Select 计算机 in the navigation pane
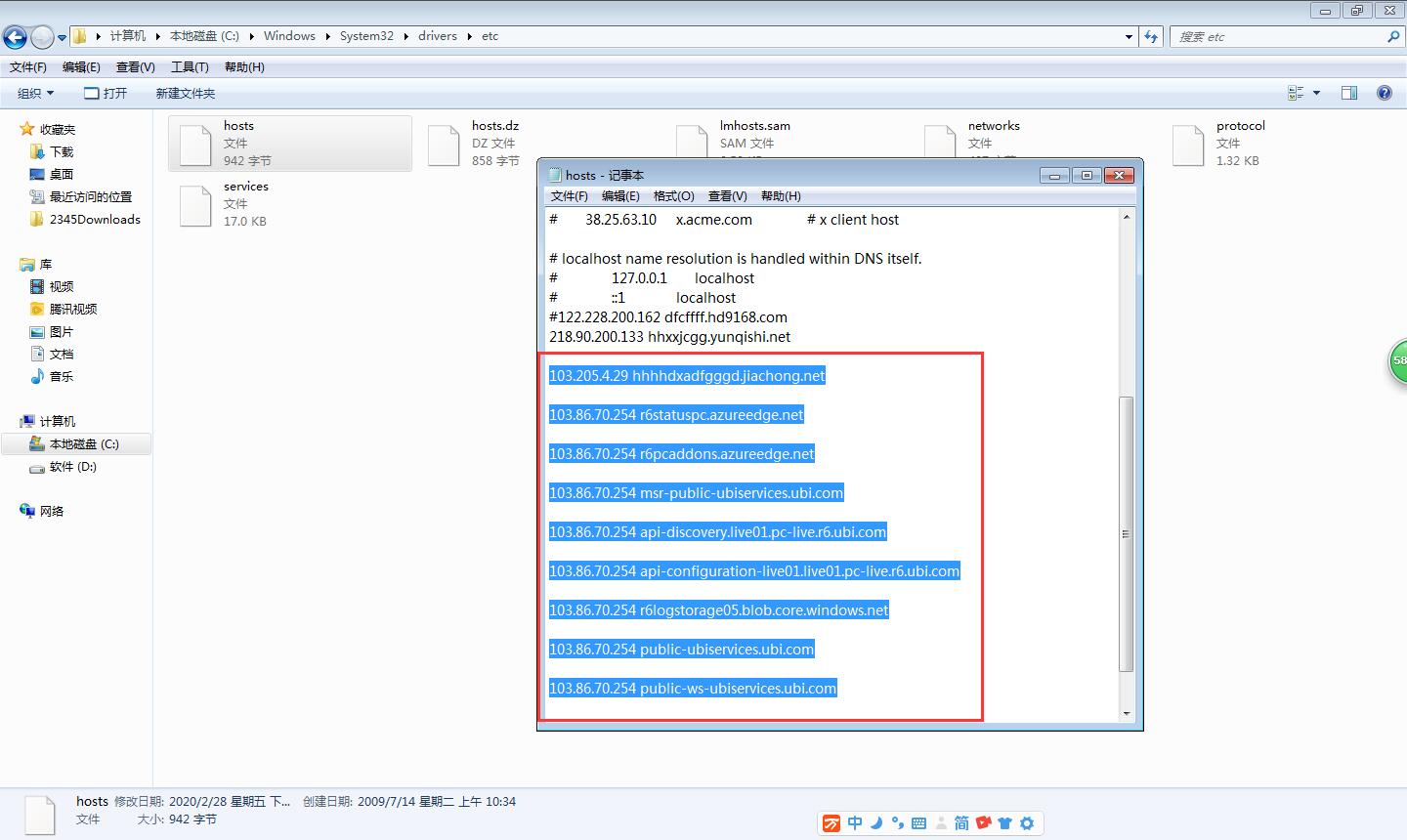1407x840 pixels. pos(58,421)
